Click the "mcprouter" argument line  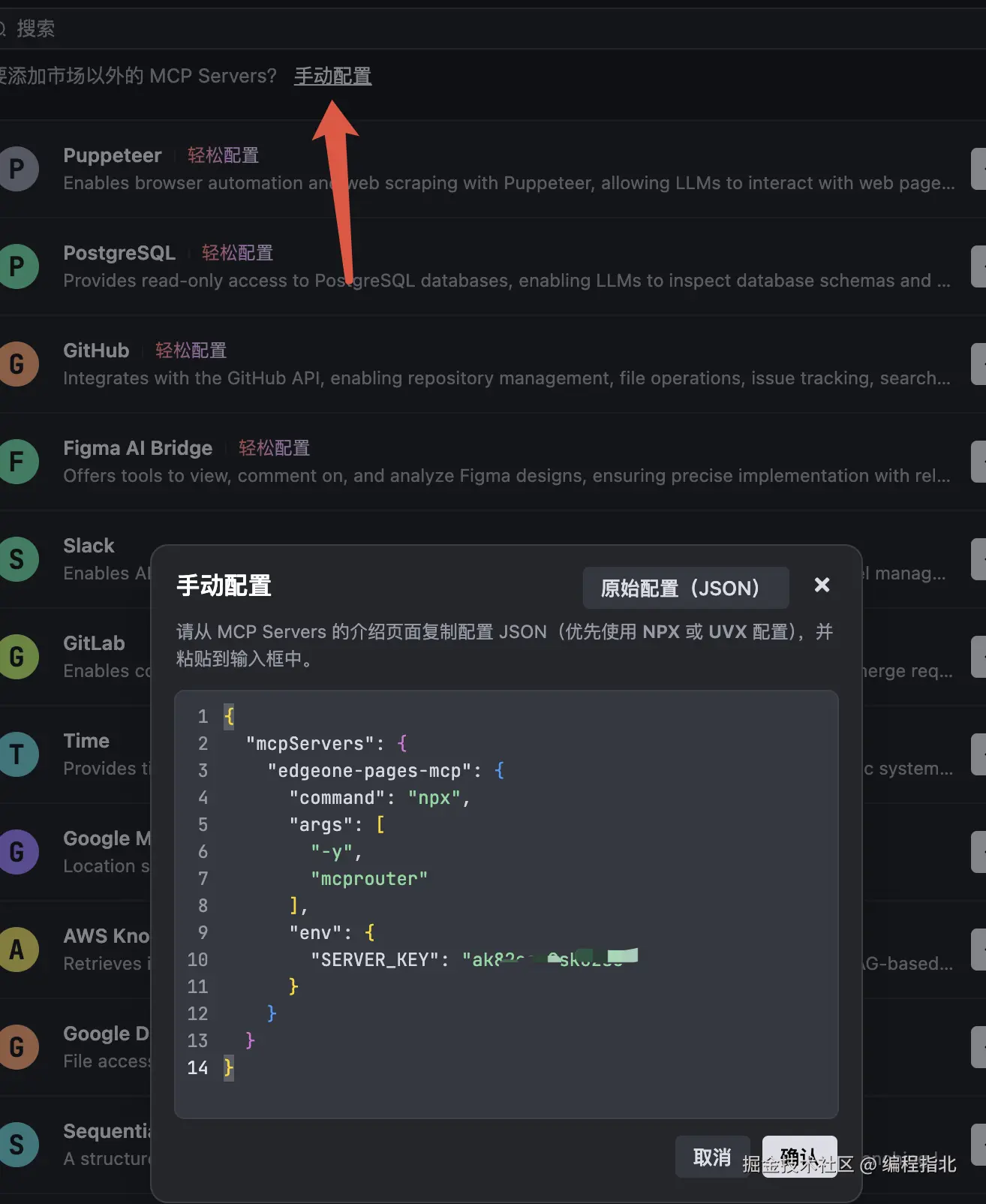(369, 879)
